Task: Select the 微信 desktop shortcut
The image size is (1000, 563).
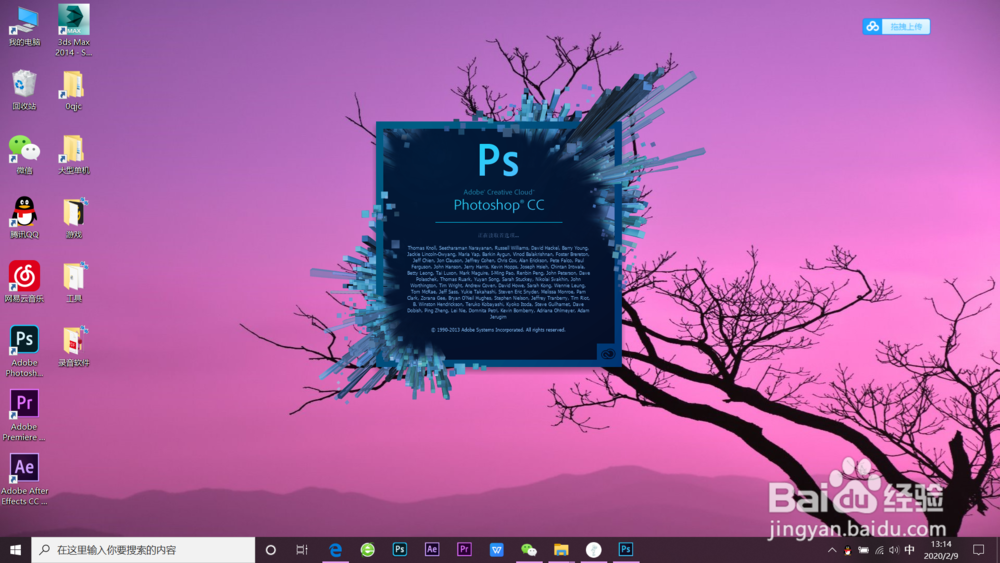Action: pyautogui.click(x=24, y=154)
